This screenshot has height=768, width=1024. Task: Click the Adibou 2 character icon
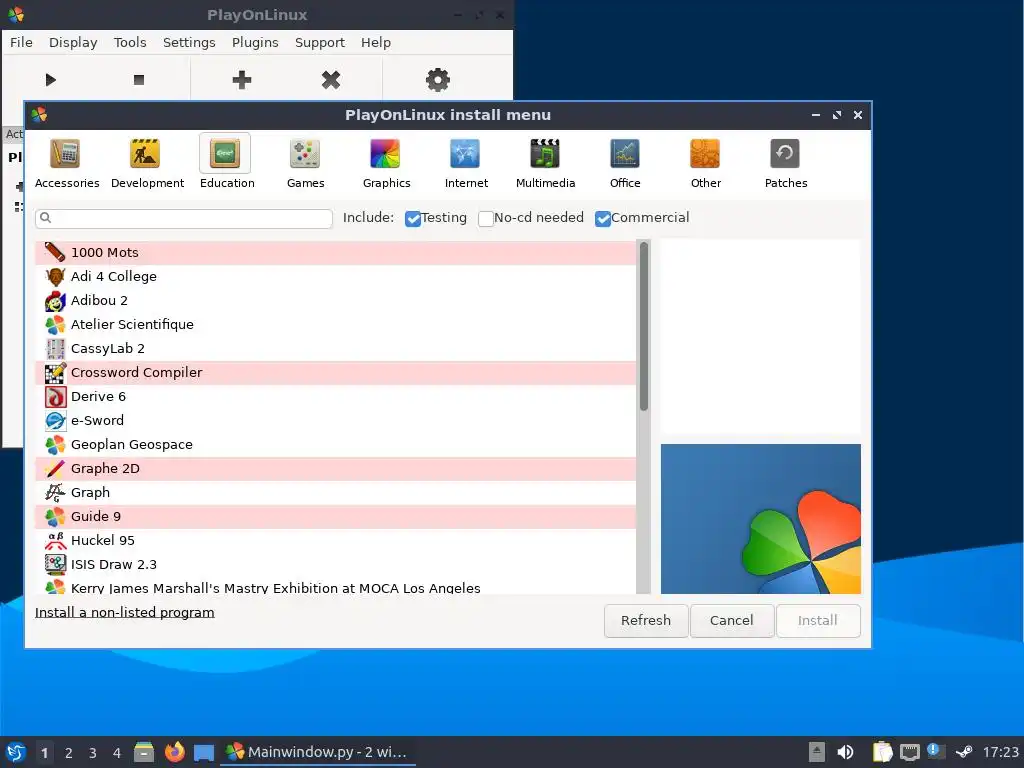click(x=55, y=300)
